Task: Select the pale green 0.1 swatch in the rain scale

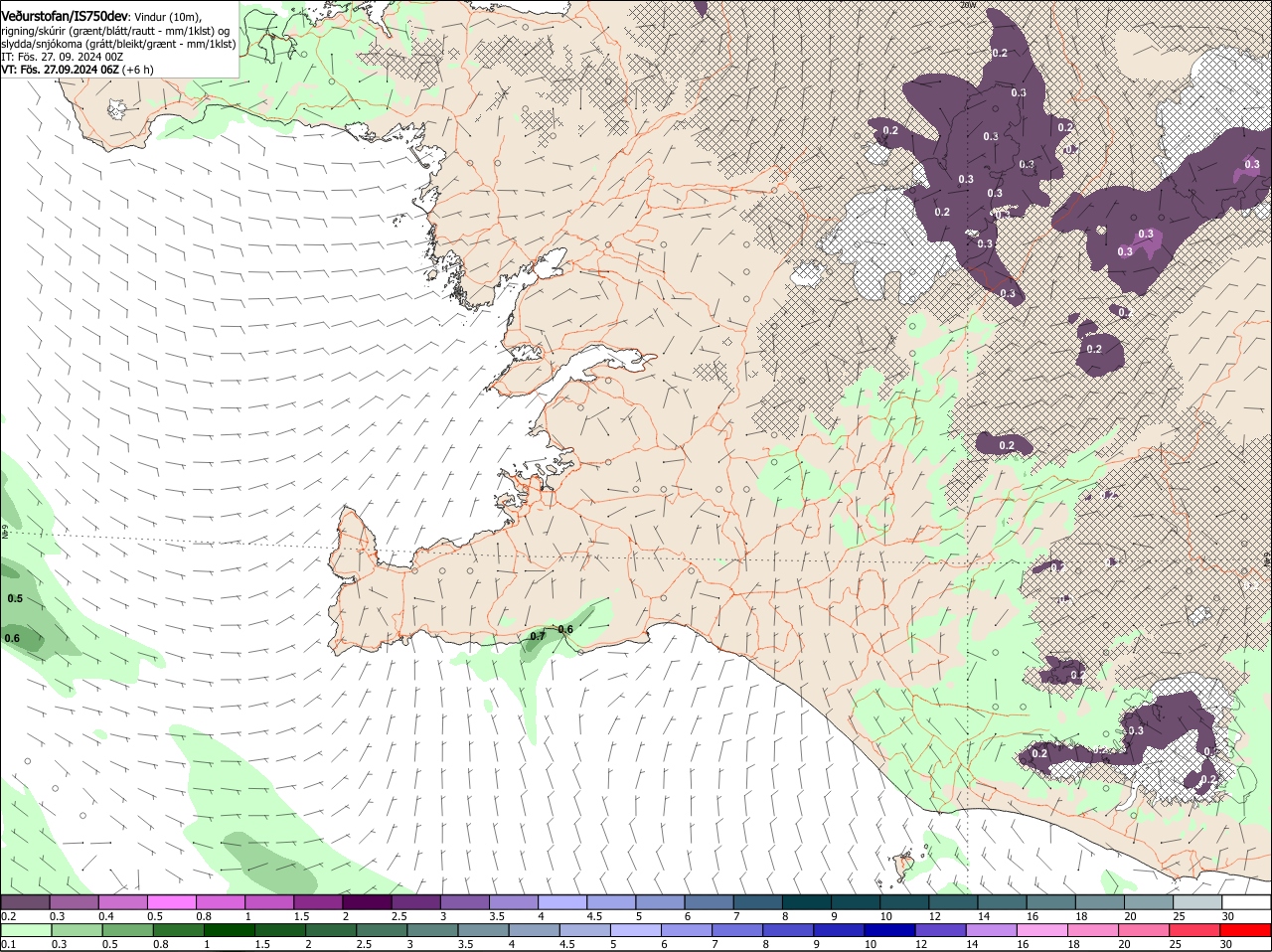Action: [x=27, y=930]
